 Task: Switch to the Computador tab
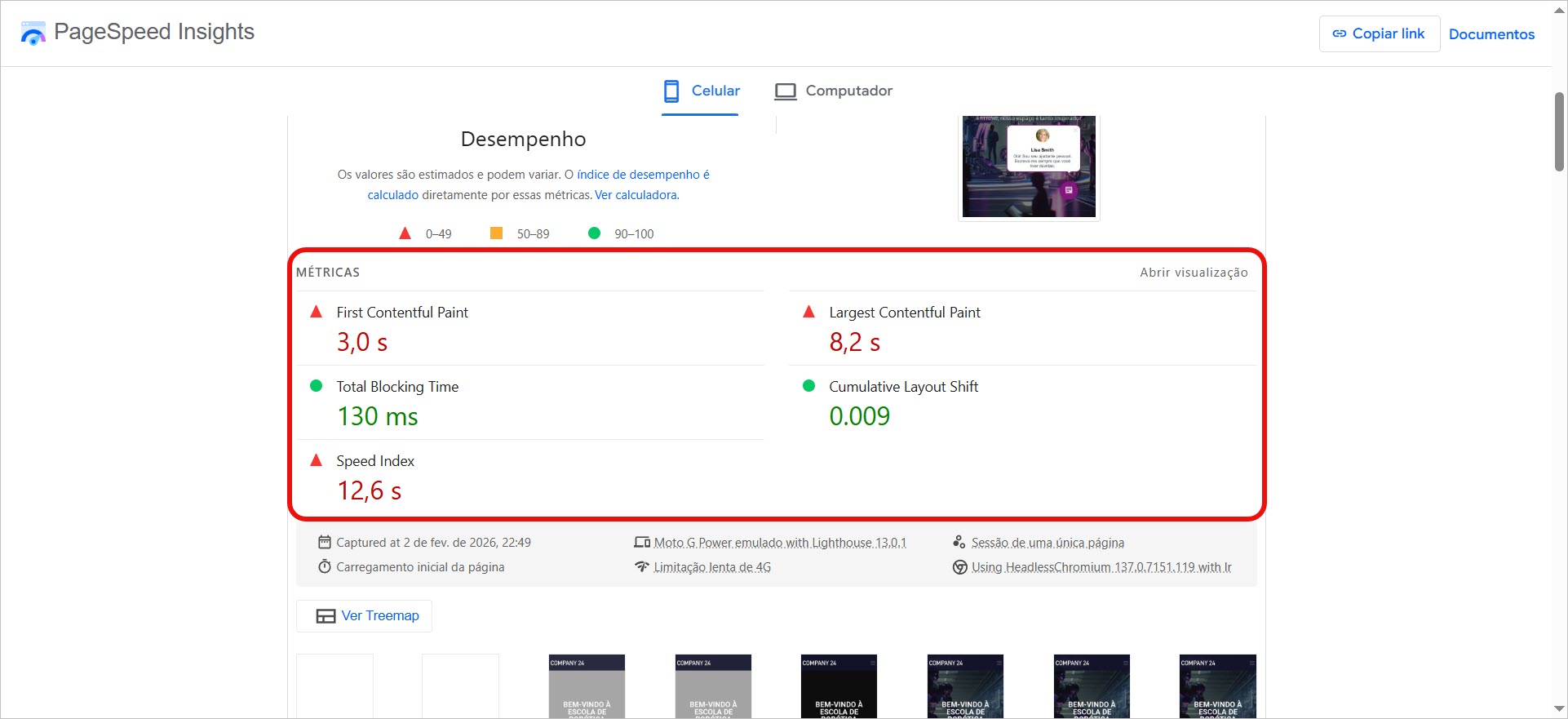(833, 91)
